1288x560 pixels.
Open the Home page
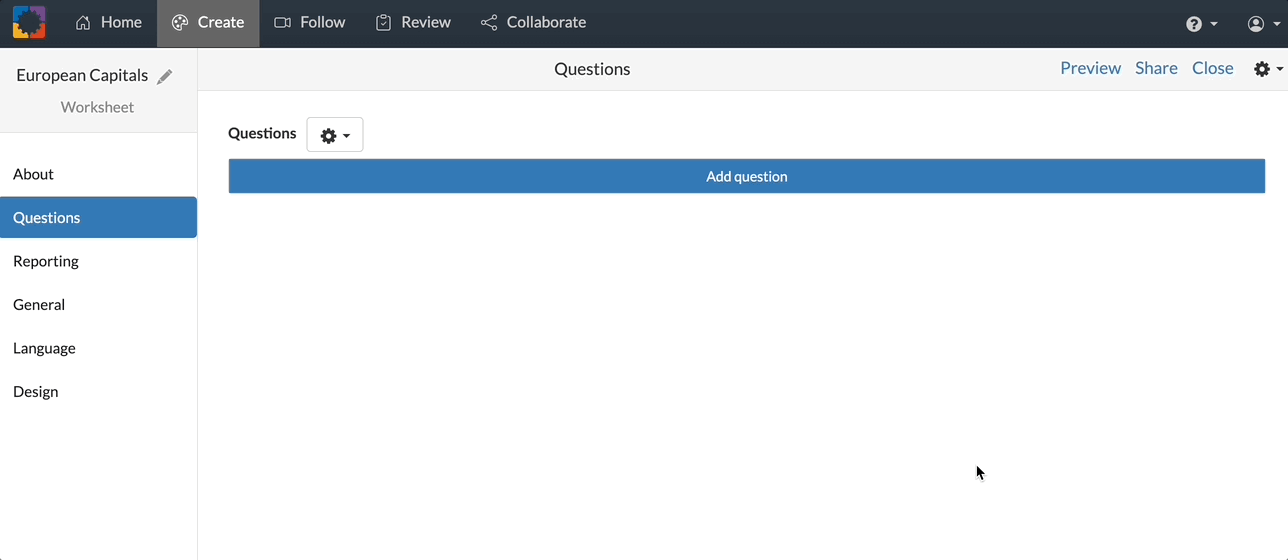coord(108,22)
